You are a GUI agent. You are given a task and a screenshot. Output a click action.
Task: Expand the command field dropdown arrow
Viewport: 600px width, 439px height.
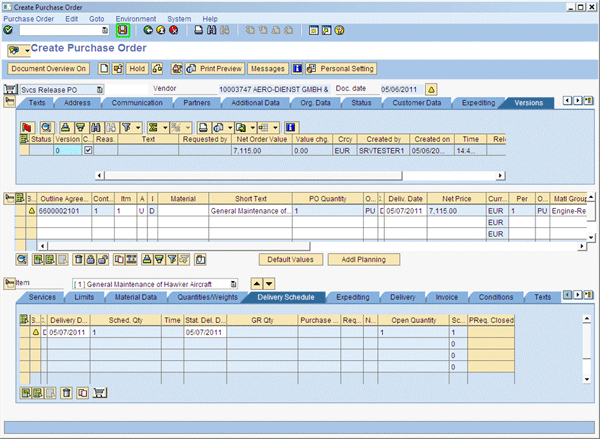coord(107,30)
